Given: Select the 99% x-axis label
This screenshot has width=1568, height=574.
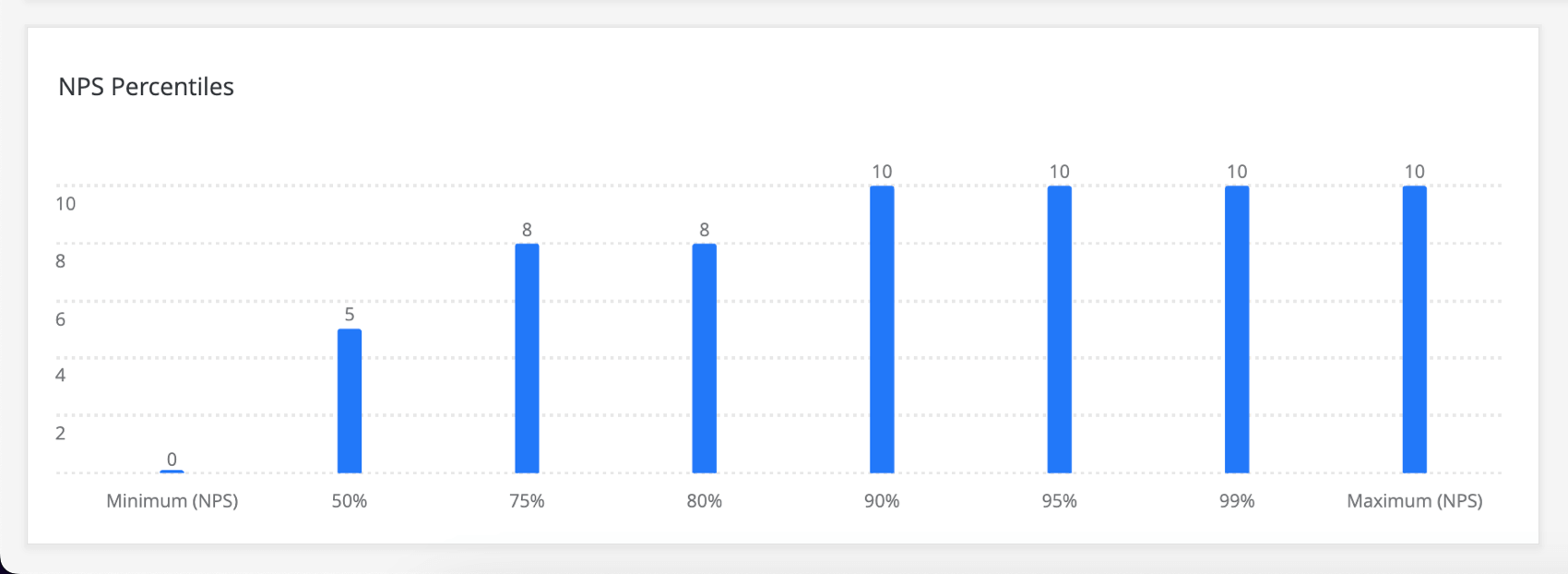Looking at the screenshot, I should point(1237,501).
